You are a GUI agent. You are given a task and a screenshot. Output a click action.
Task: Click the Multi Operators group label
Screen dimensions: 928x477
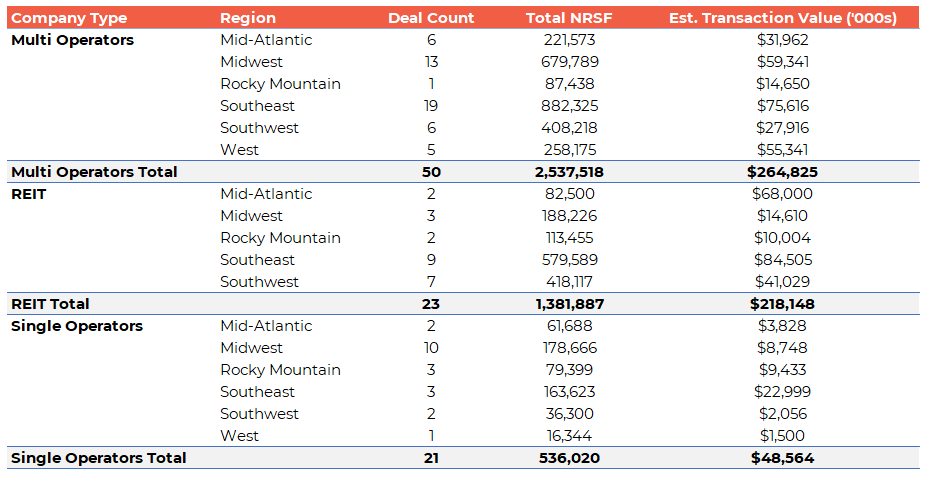(x=72, y=40)
